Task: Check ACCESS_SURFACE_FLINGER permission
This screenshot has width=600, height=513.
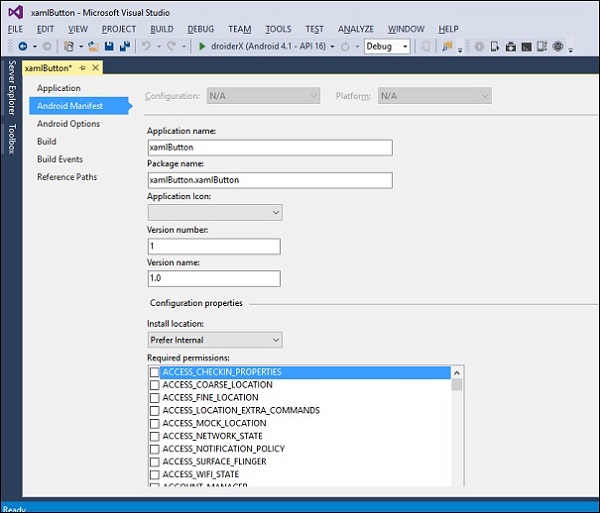Action: pos(154,462)
